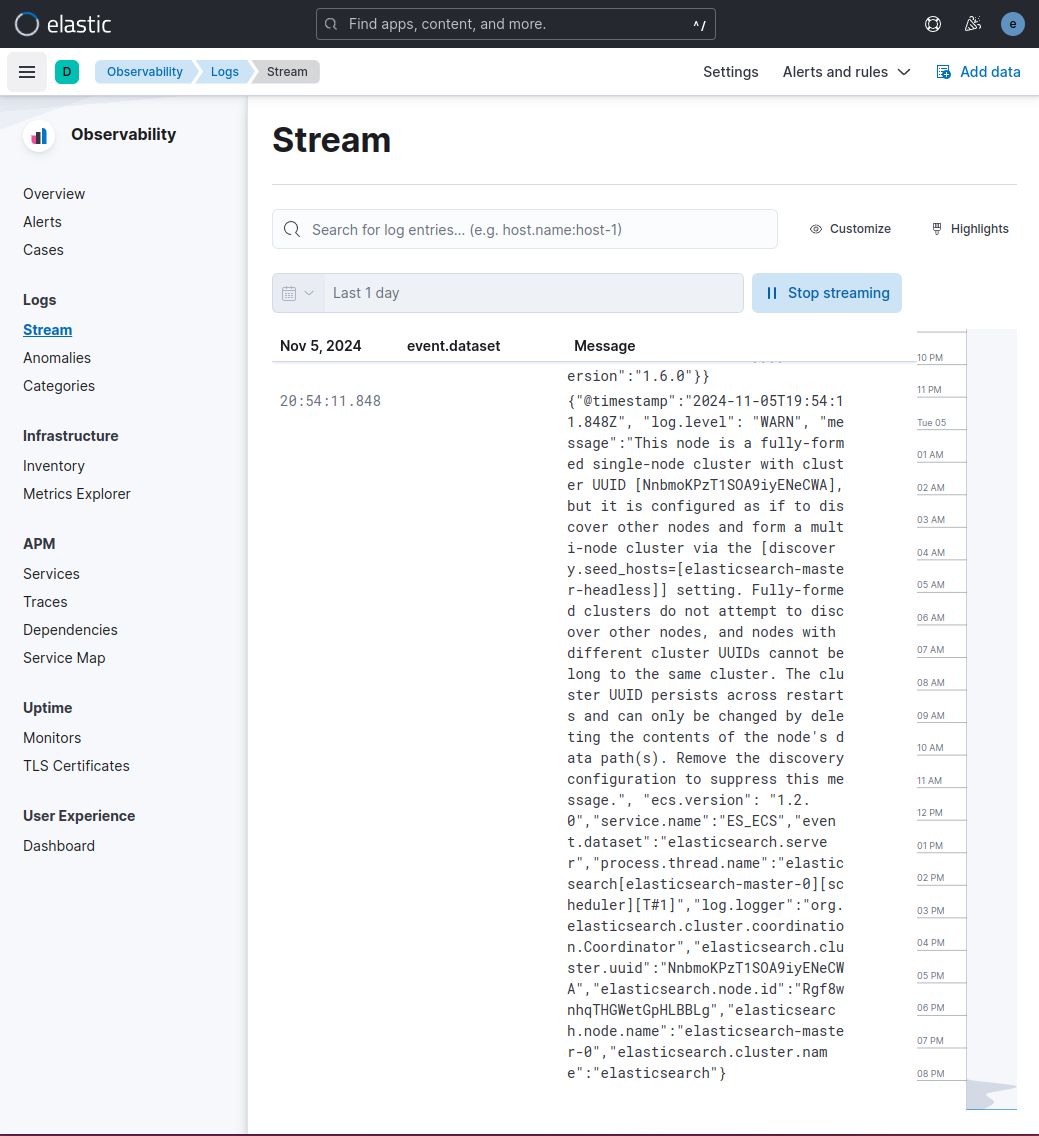This screenshot has height=1136, width=1039.
Task: Open the space selector 'D' badge
Action: pos(67,72)
